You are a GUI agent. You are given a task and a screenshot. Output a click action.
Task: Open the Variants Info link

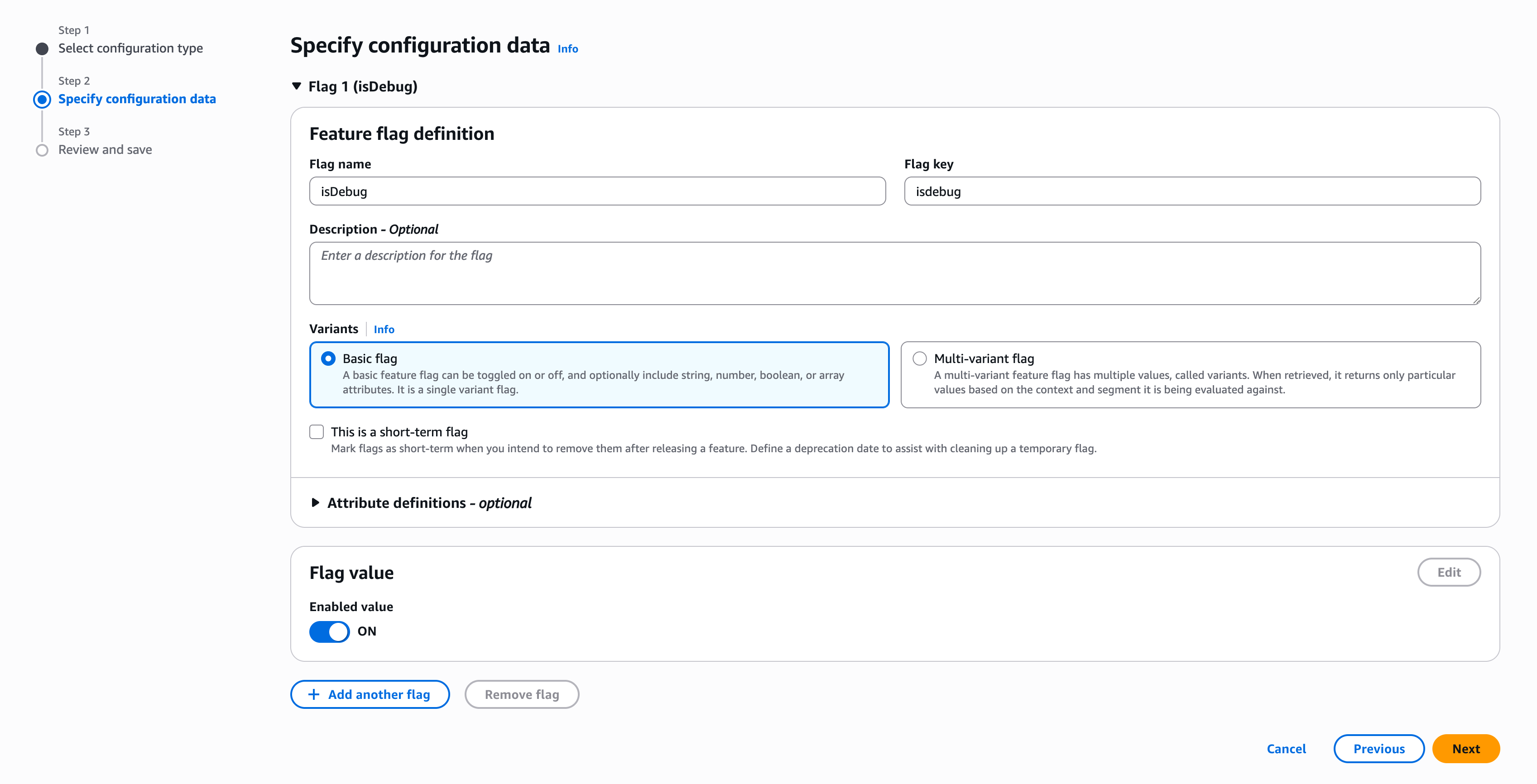384,329
